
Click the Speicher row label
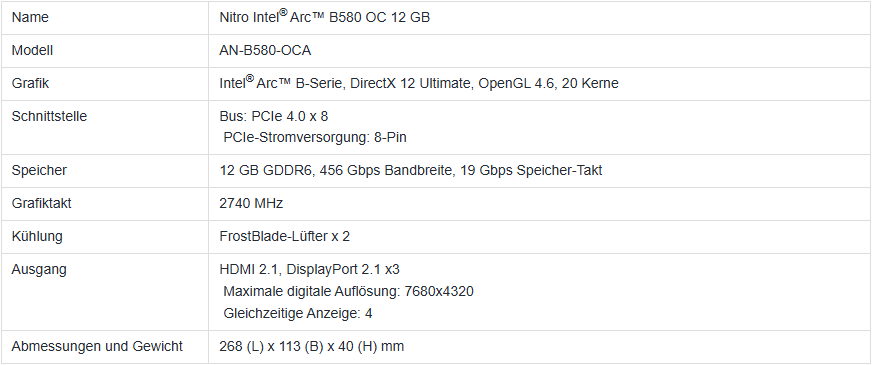tap(39, 170)
